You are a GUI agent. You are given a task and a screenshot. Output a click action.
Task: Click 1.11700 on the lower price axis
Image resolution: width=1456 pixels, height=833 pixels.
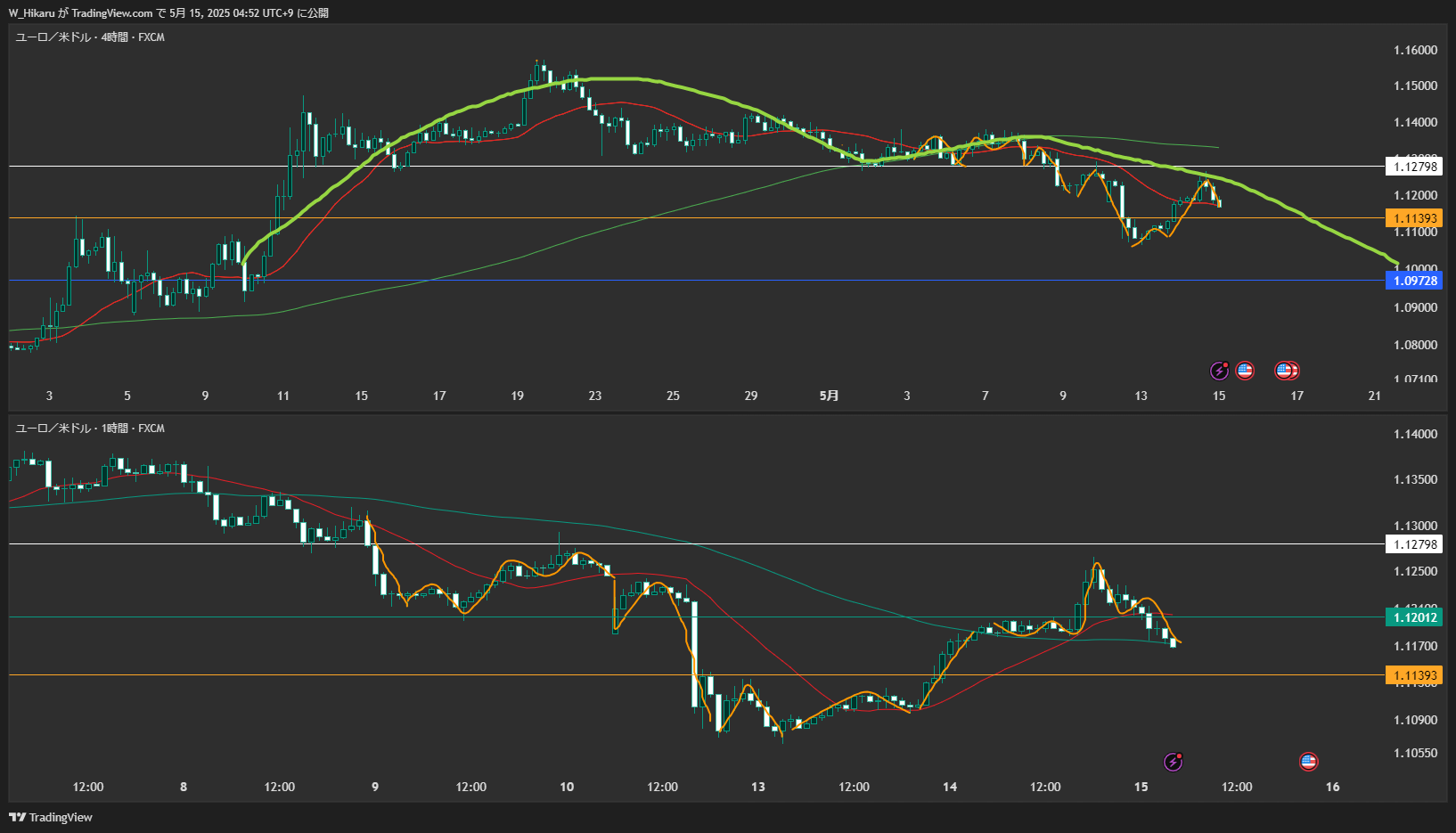(1415, 646)
